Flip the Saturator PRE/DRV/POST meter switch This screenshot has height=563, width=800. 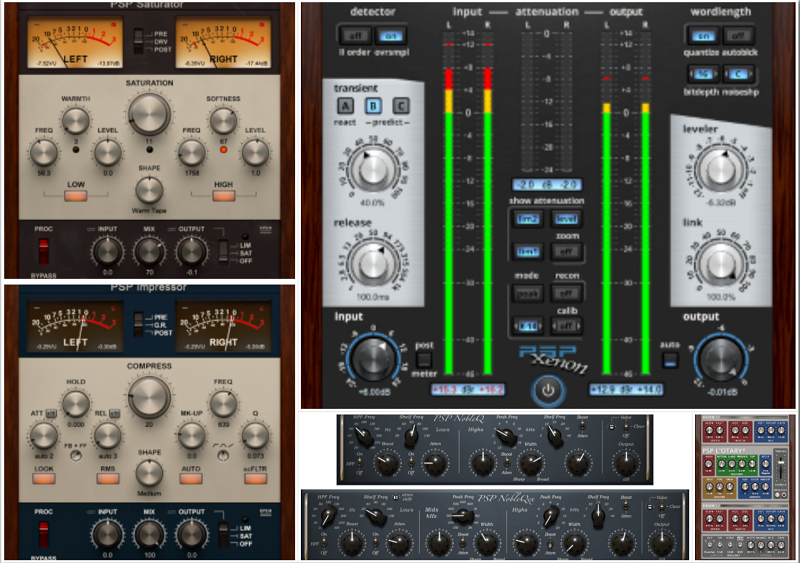pos(138,41)
